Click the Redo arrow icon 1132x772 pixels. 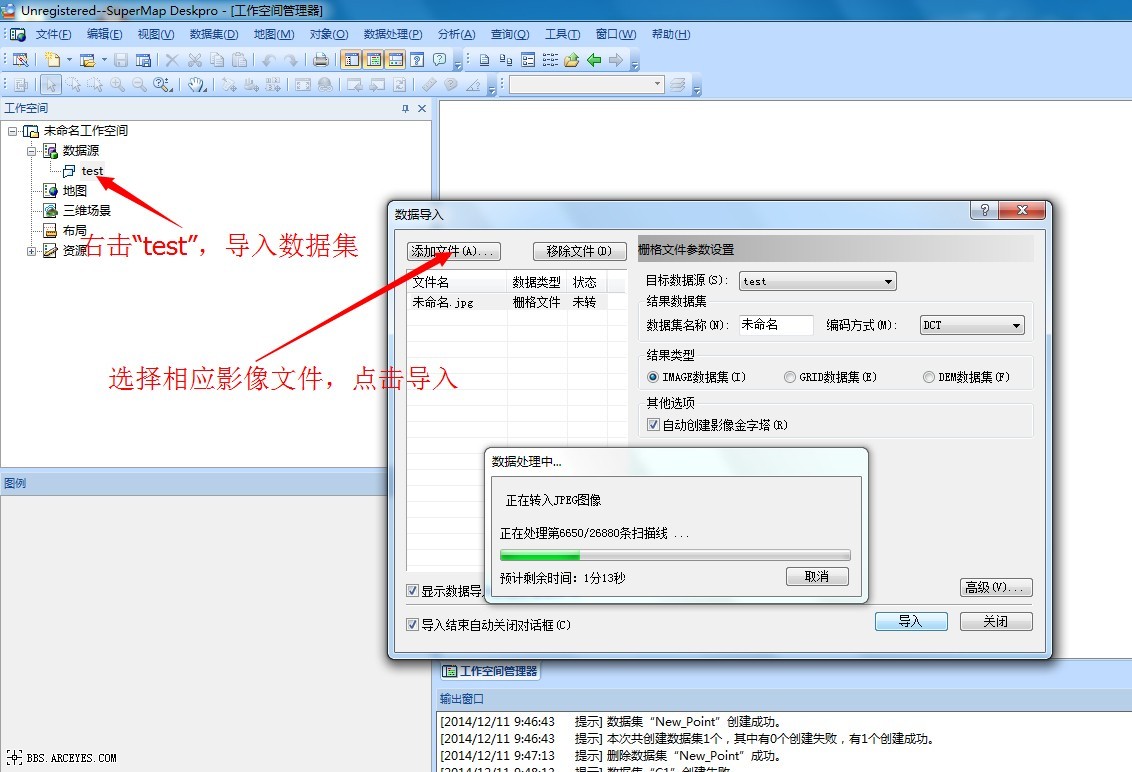click(290, 60)
